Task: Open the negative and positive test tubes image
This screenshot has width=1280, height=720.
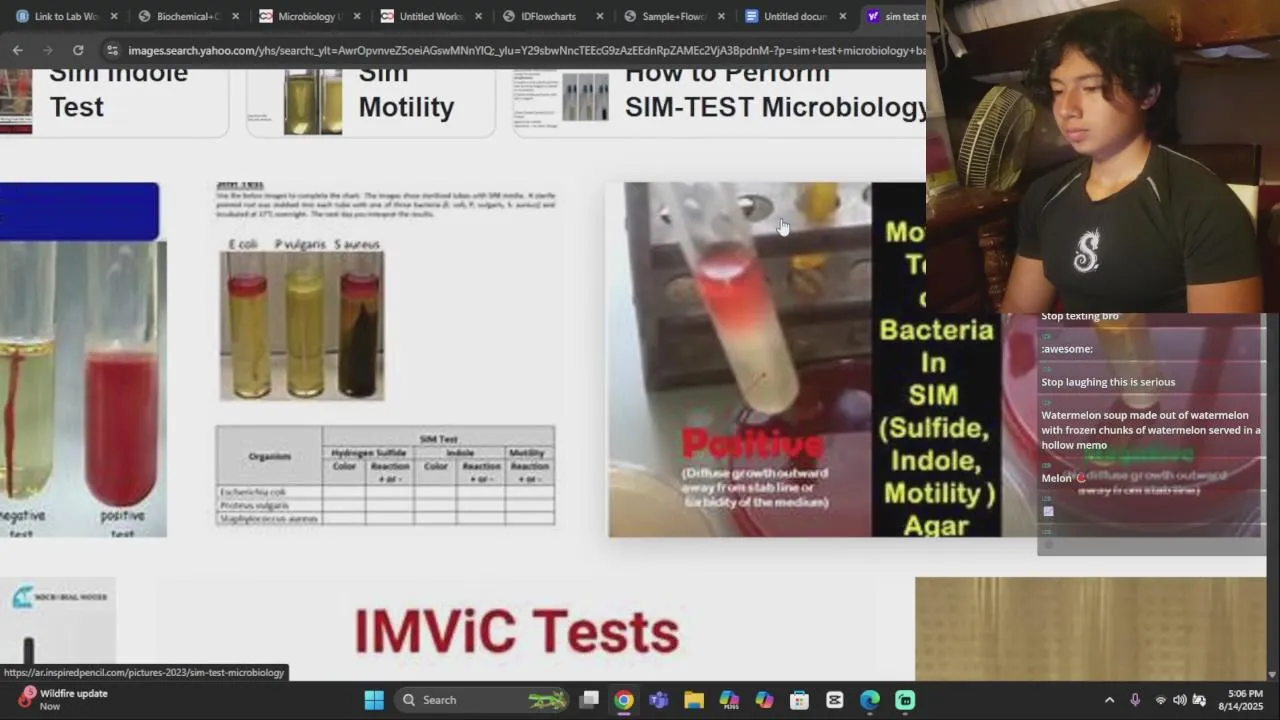Action: [82, 360]
